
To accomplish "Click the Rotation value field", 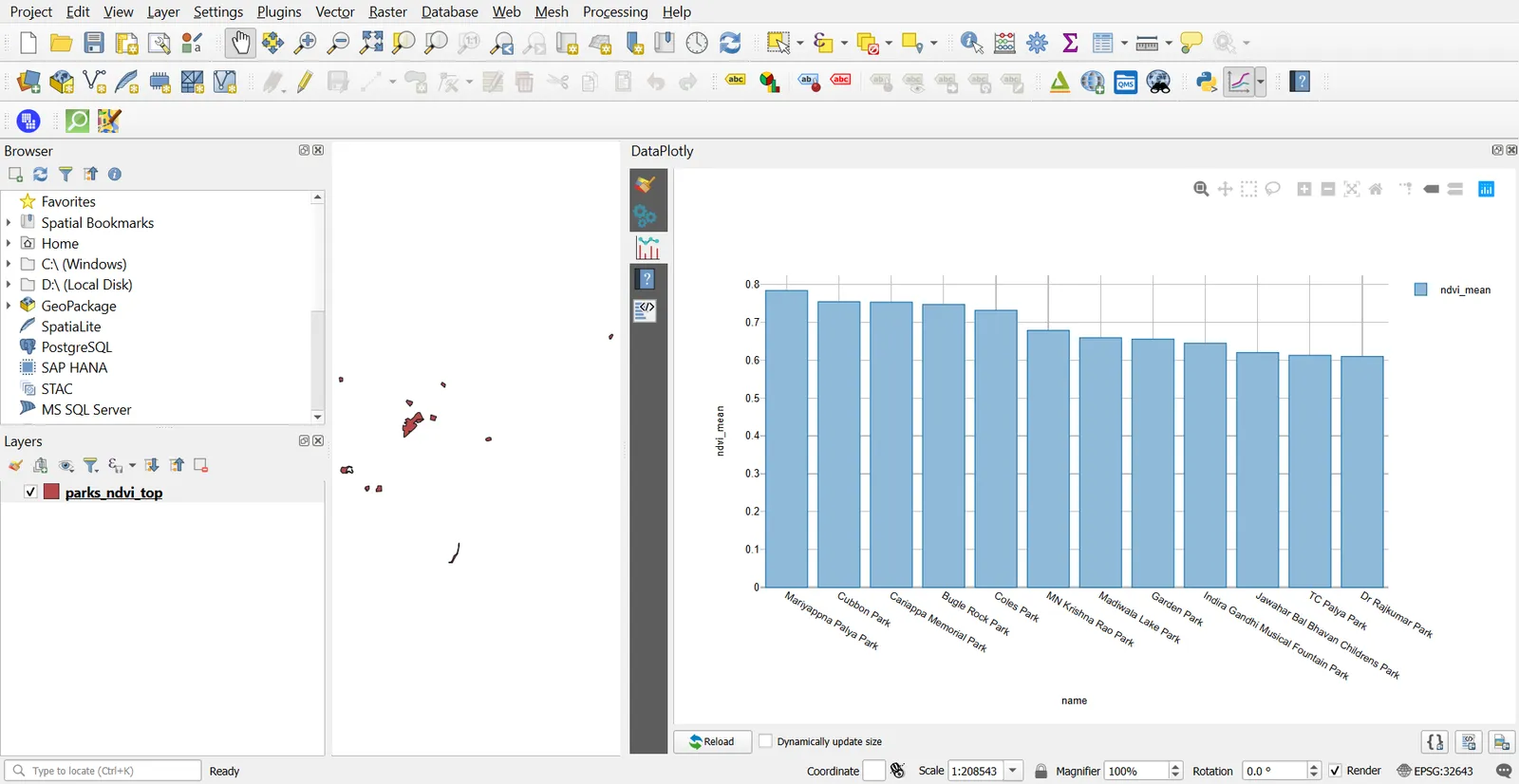I will coord(1274,771).
